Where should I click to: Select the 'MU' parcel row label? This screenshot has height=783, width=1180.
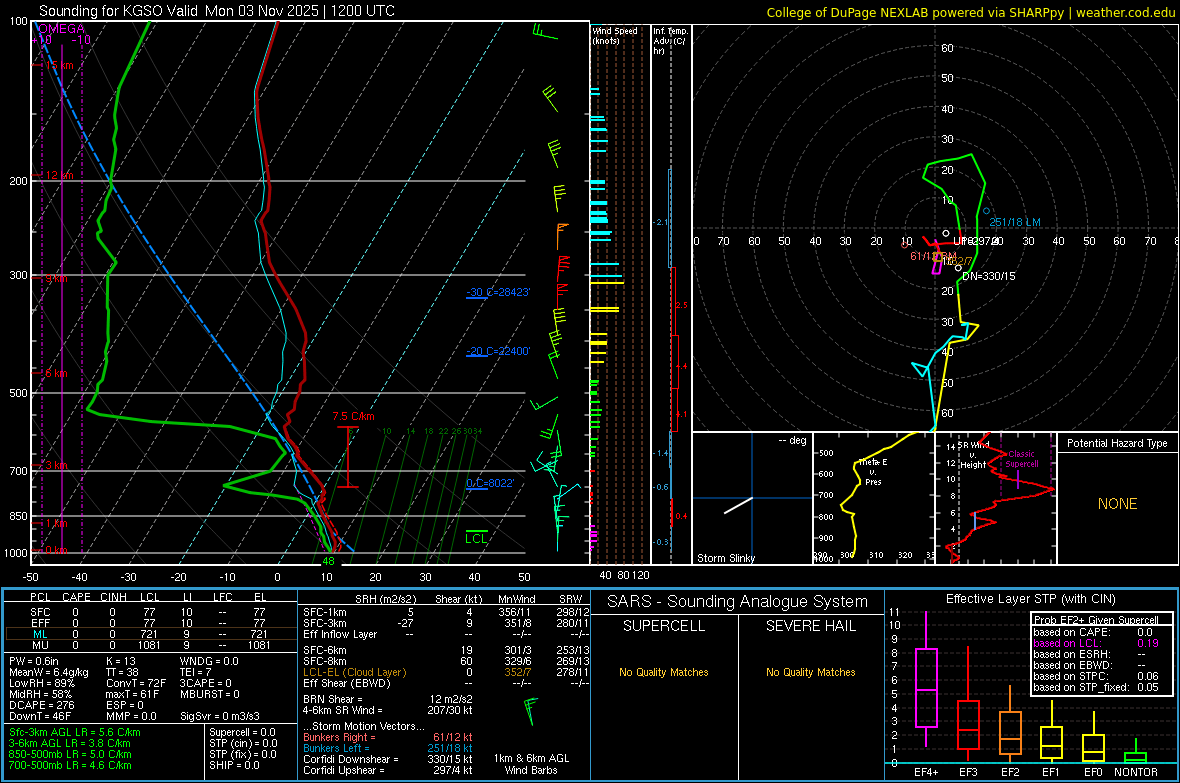40,645
